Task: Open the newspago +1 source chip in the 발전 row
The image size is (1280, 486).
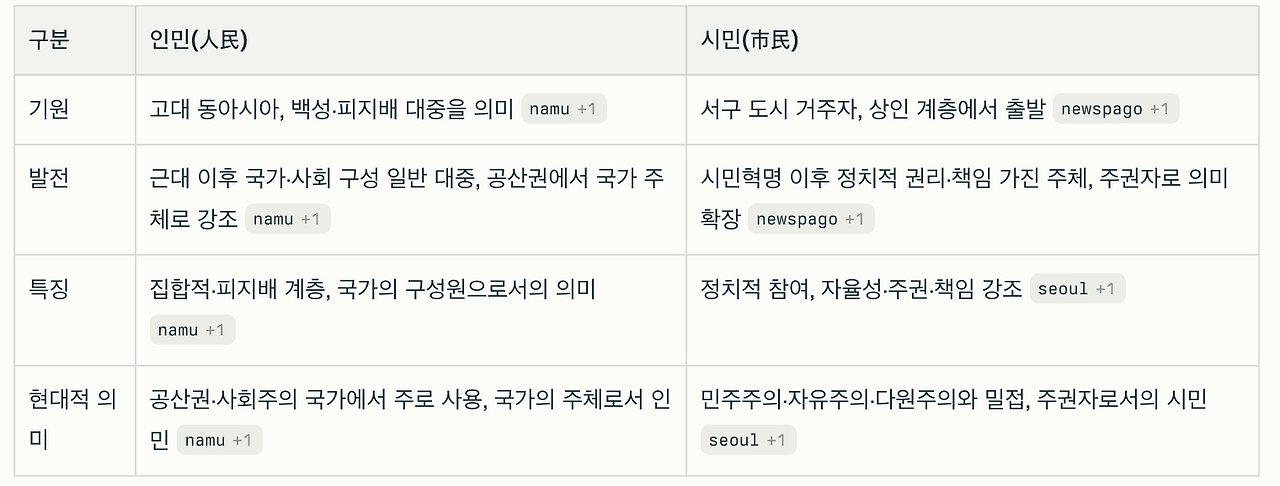Action: 811,219
